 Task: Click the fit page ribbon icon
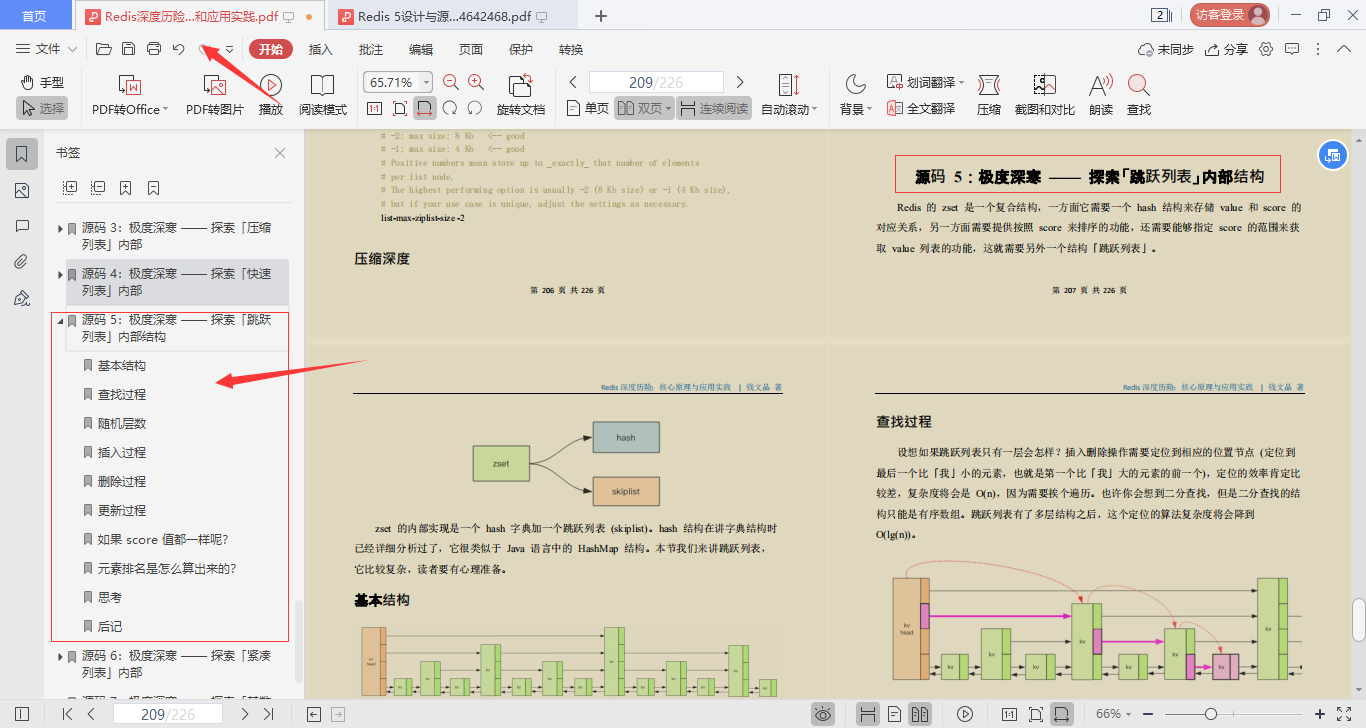tap(400, 108)
